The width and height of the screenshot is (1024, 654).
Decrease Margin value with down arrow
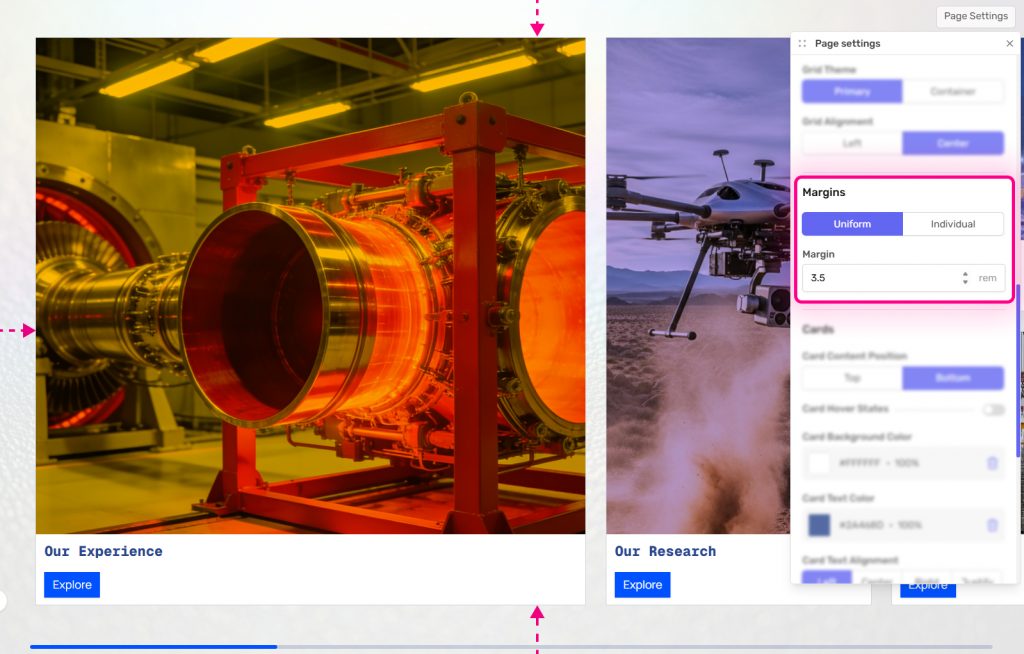(x=965, y=282)
